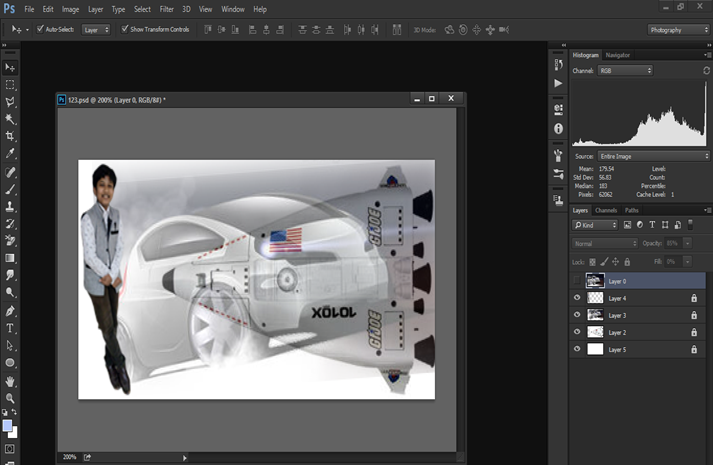Select the Horizontal Type tool
Screen dimensions: 713x465
(10, 328)
